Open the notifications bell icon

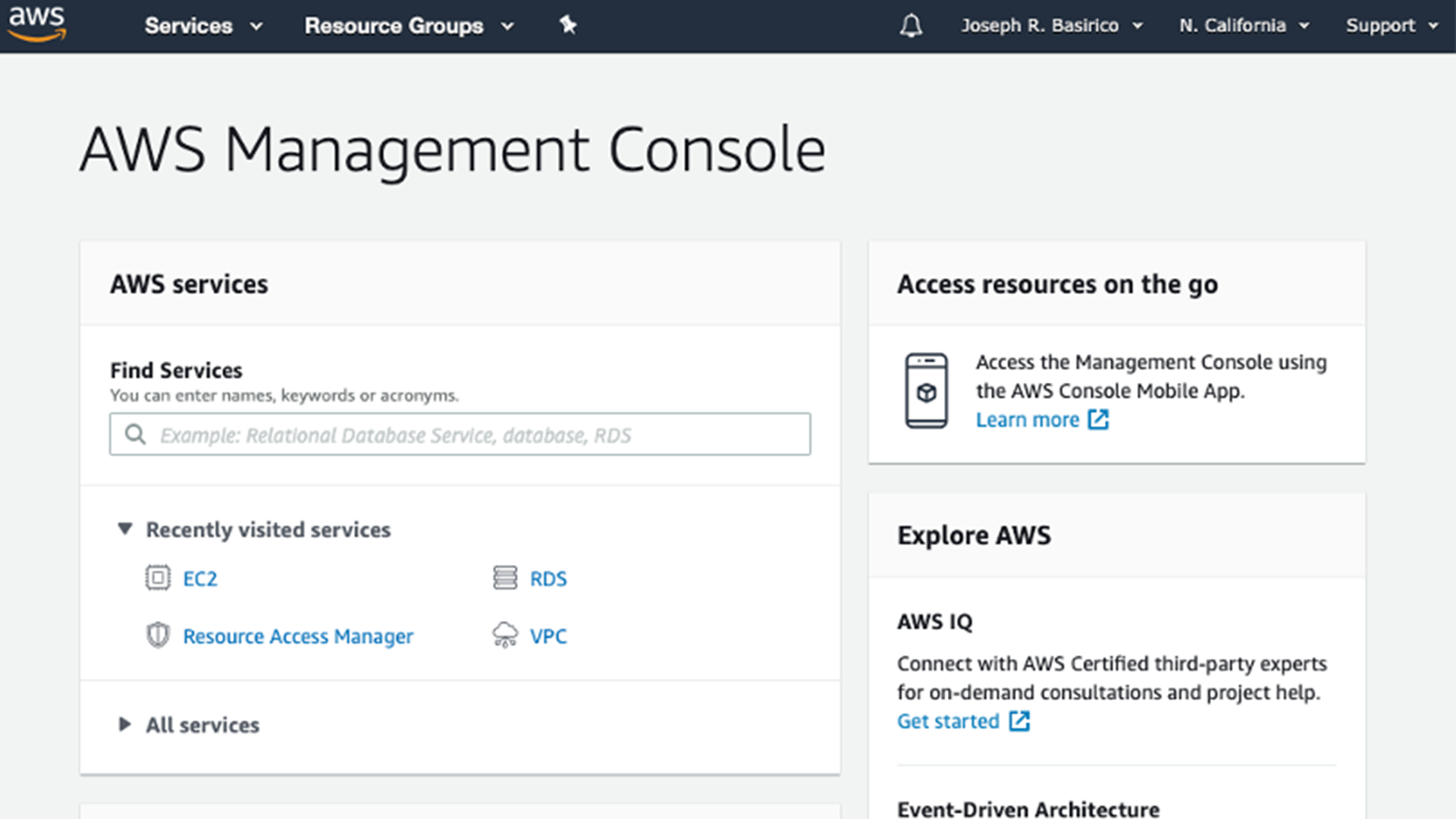click(x=911, y=26)
